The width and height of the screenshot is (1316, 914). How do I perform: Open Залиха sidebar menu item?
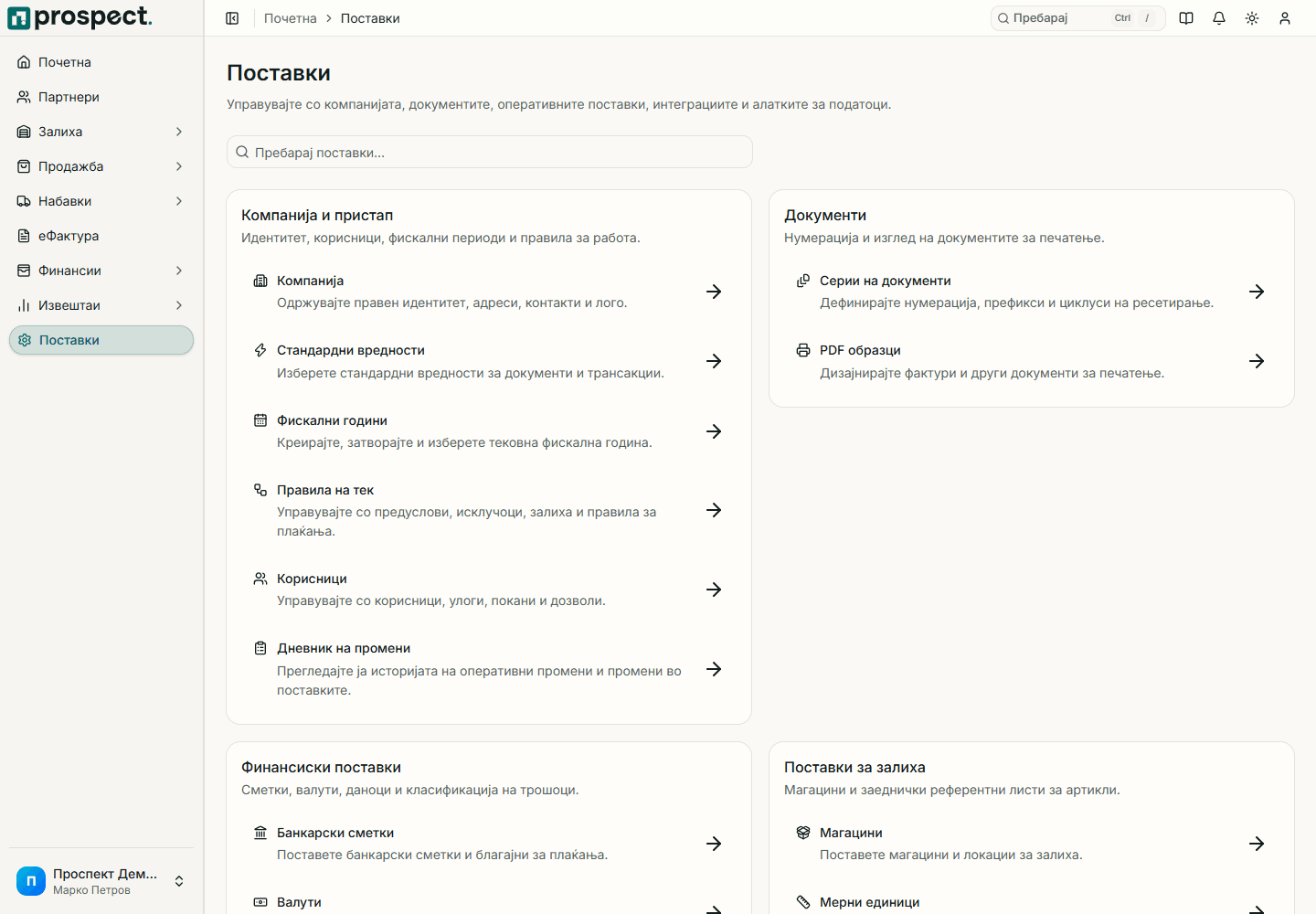coord(101,132)
